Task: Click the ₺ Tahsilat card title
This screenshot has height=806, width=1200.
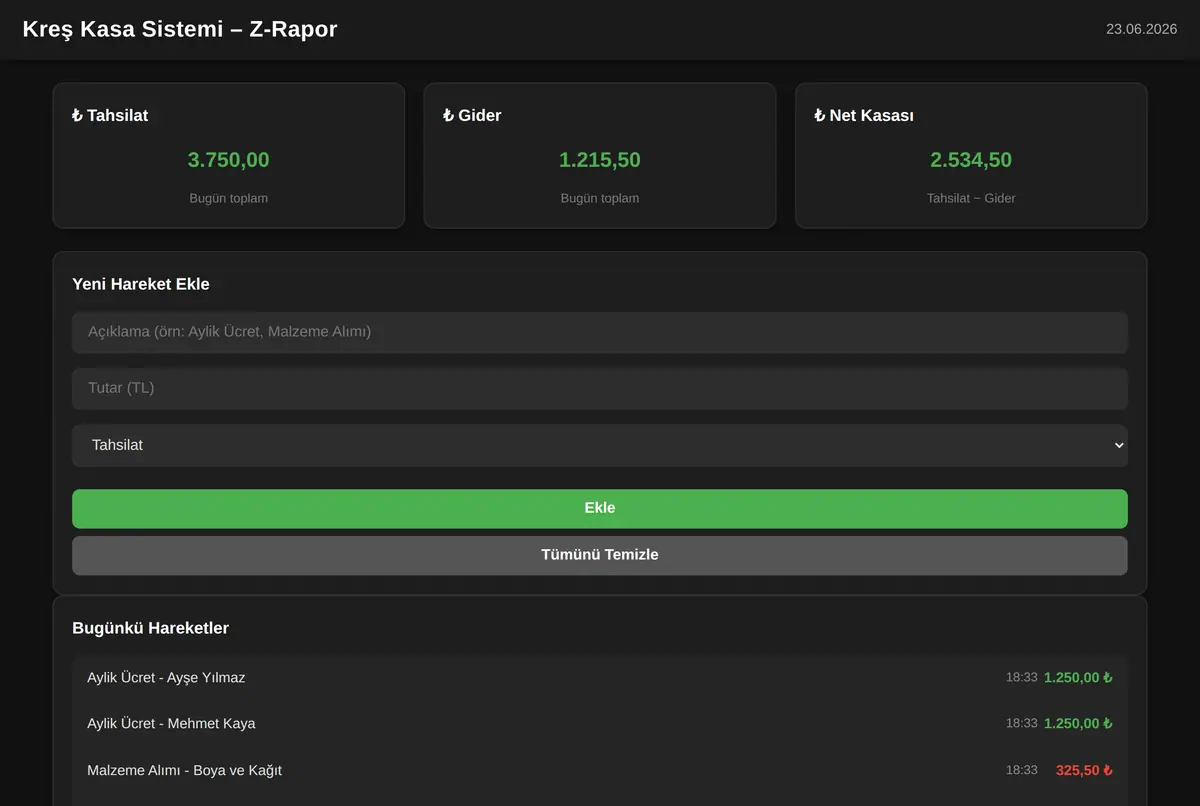Action: tap(110, 116)
